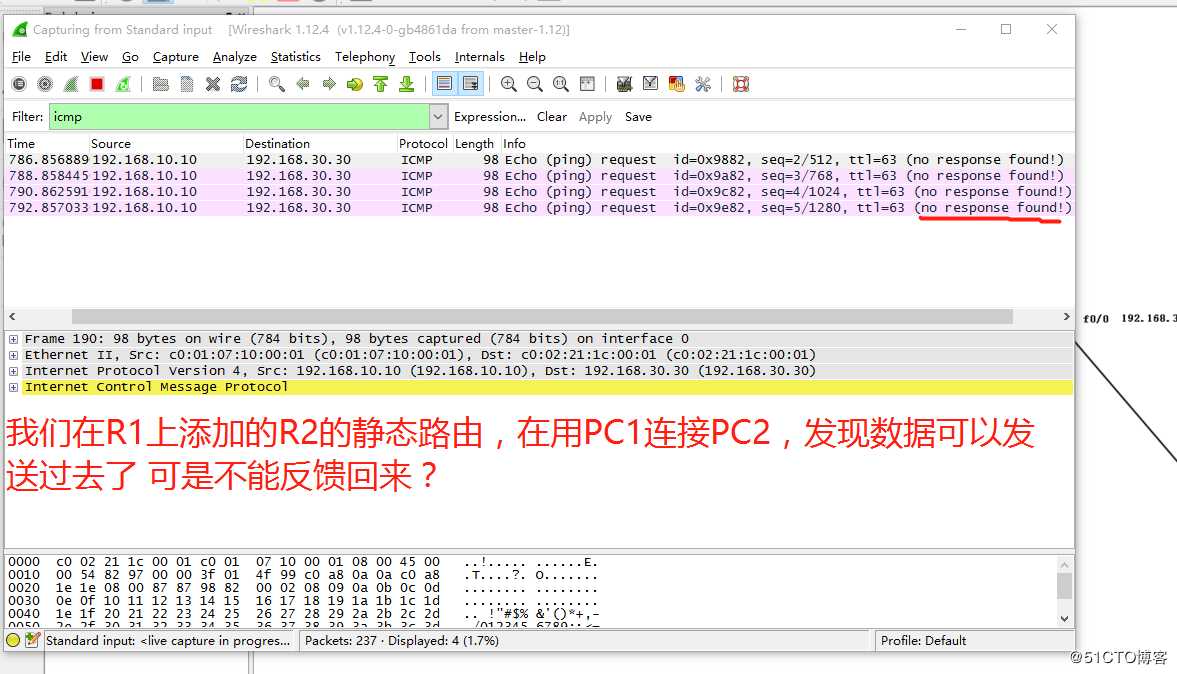This screenshot has width=1177, height=674.
Task: Find a packet (magnifier icon)
Action: 277,84
